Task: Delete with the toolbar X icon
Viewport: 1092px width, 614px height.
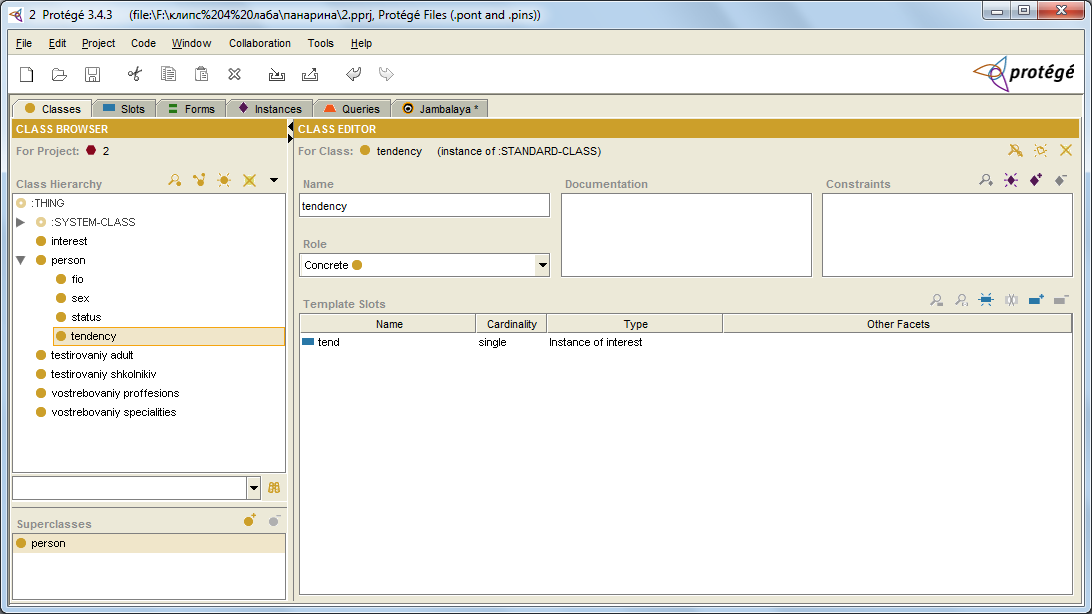Action: (235, 74)
